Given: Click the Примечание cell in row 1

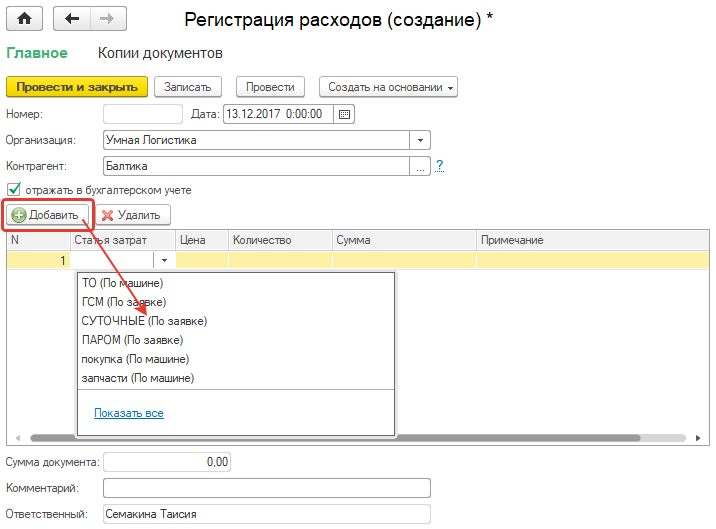Looking at the screenshot, I should [593, 260].
